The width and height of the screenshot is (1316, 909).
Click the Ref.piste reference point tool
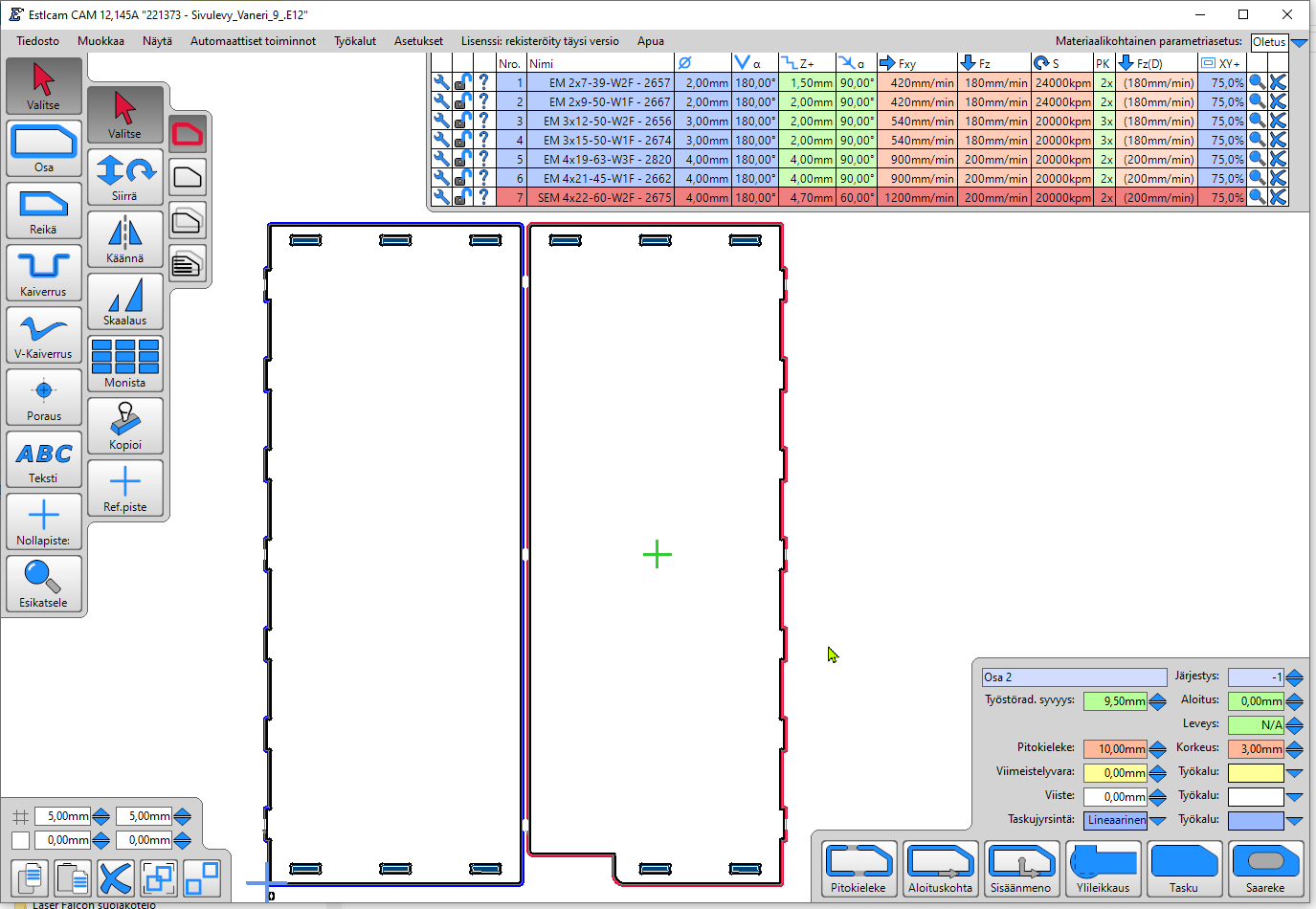click(x=125, y=488)
